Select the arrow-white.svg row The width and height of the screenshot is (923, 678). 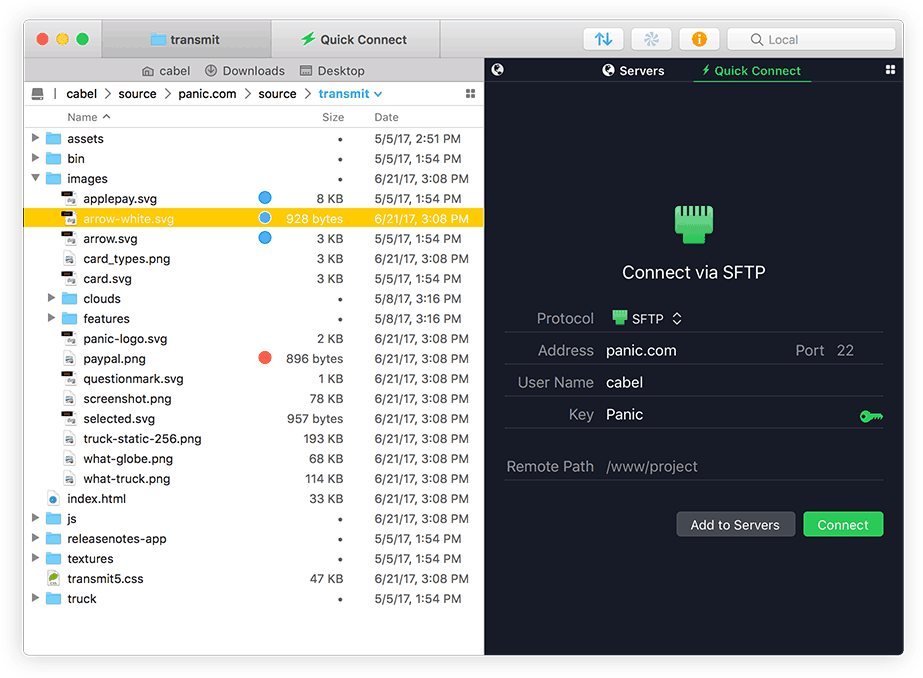(x=254, y=218)
